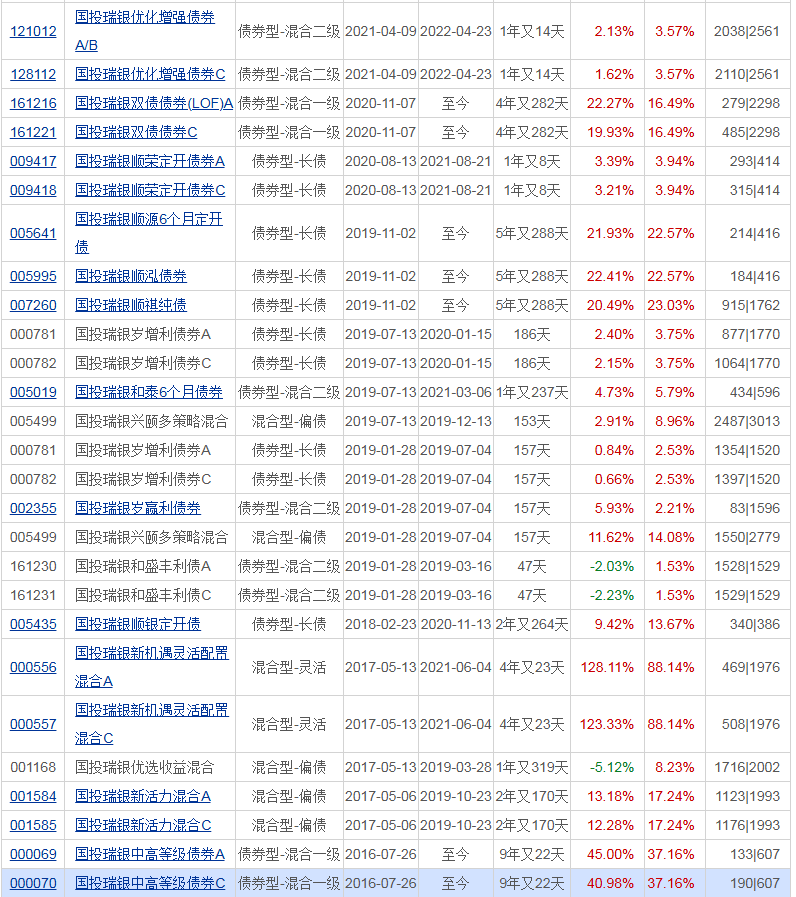Image resolution: width=796 pixels, height=897 pixels.
Task: Select the fund code 161230 text
Action: (x=33, y=567)
